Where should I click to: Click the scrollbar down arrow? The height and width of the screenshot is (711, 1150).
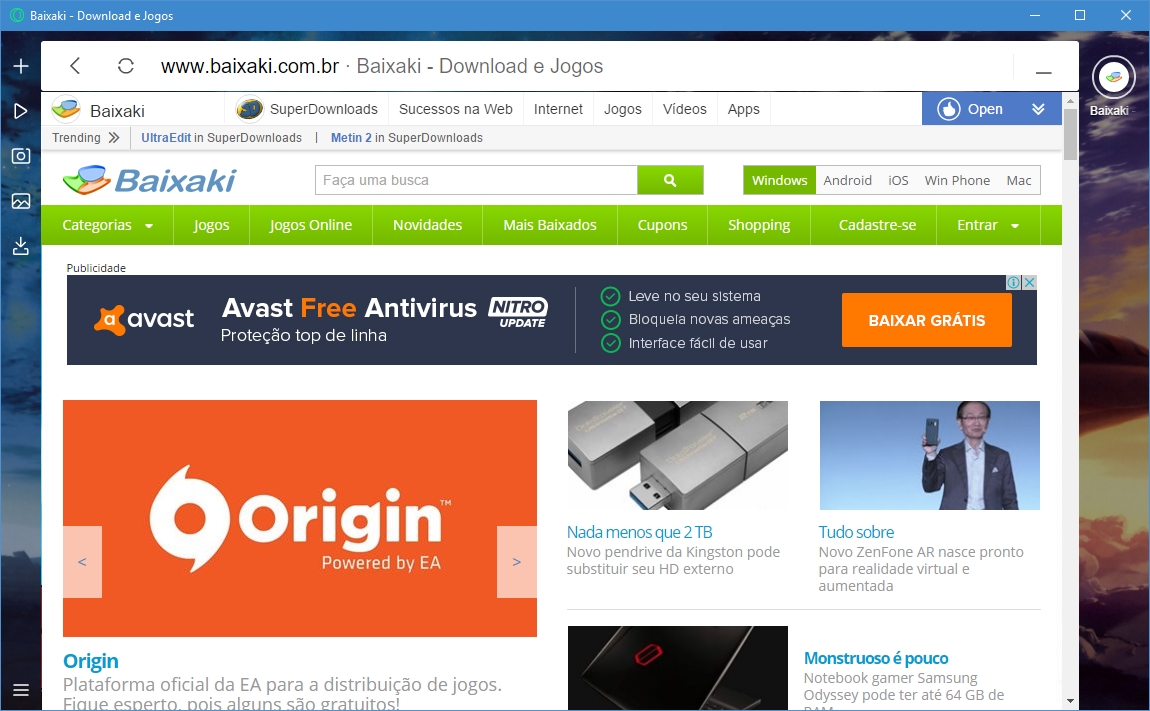pos(1070,701)
